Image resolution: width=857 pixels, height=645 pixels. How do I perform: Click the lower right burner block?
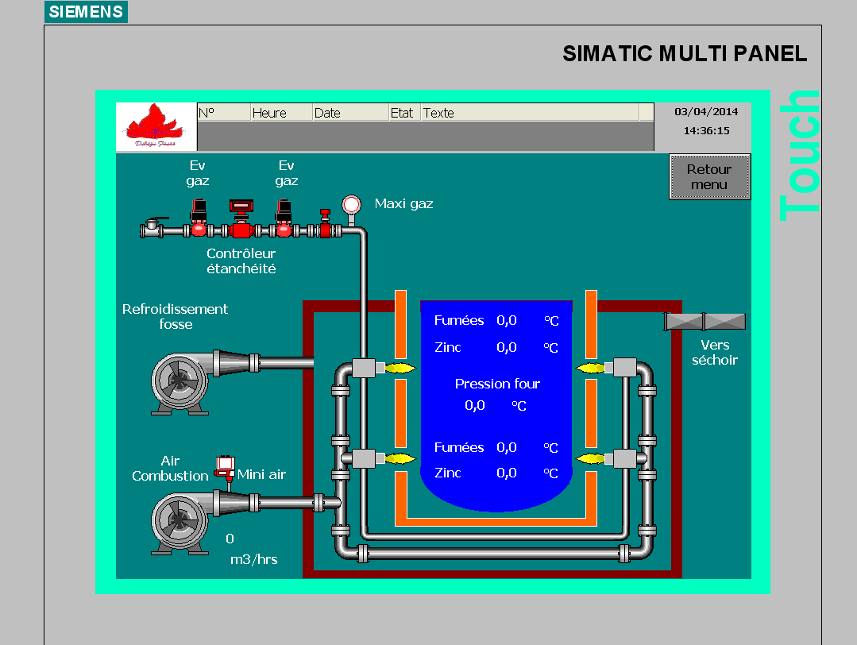(x=624, y=458)
